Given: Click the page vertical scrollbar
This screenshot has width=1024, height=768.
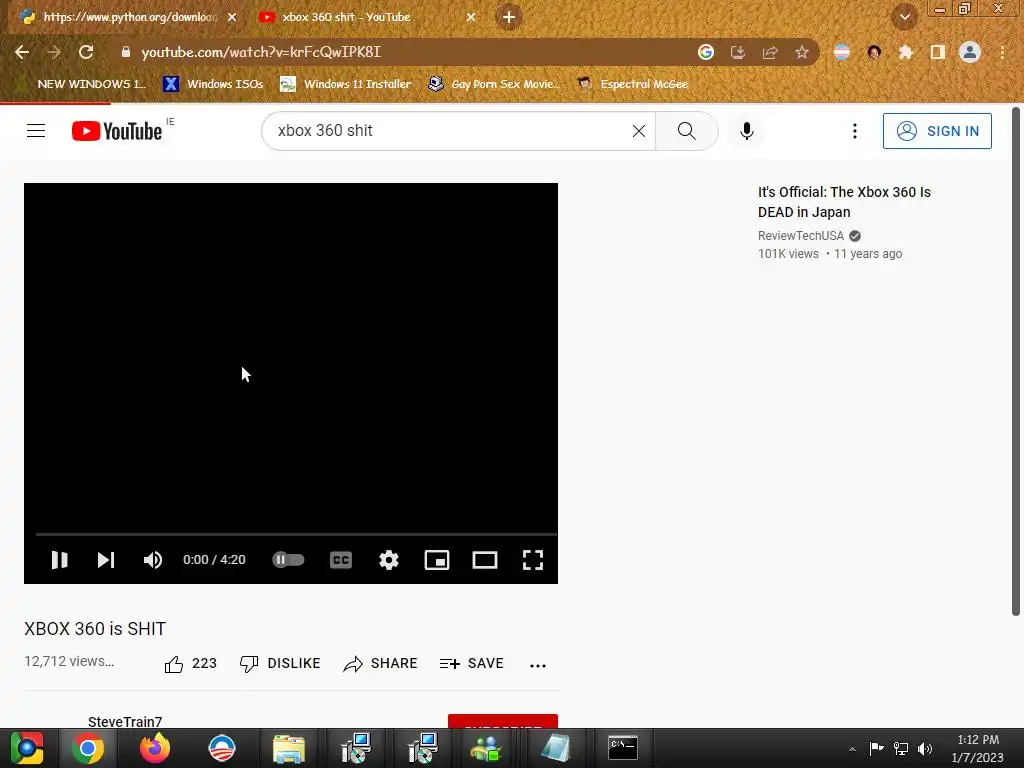Looking at the screenshot, I should [x=1016, y=361].
